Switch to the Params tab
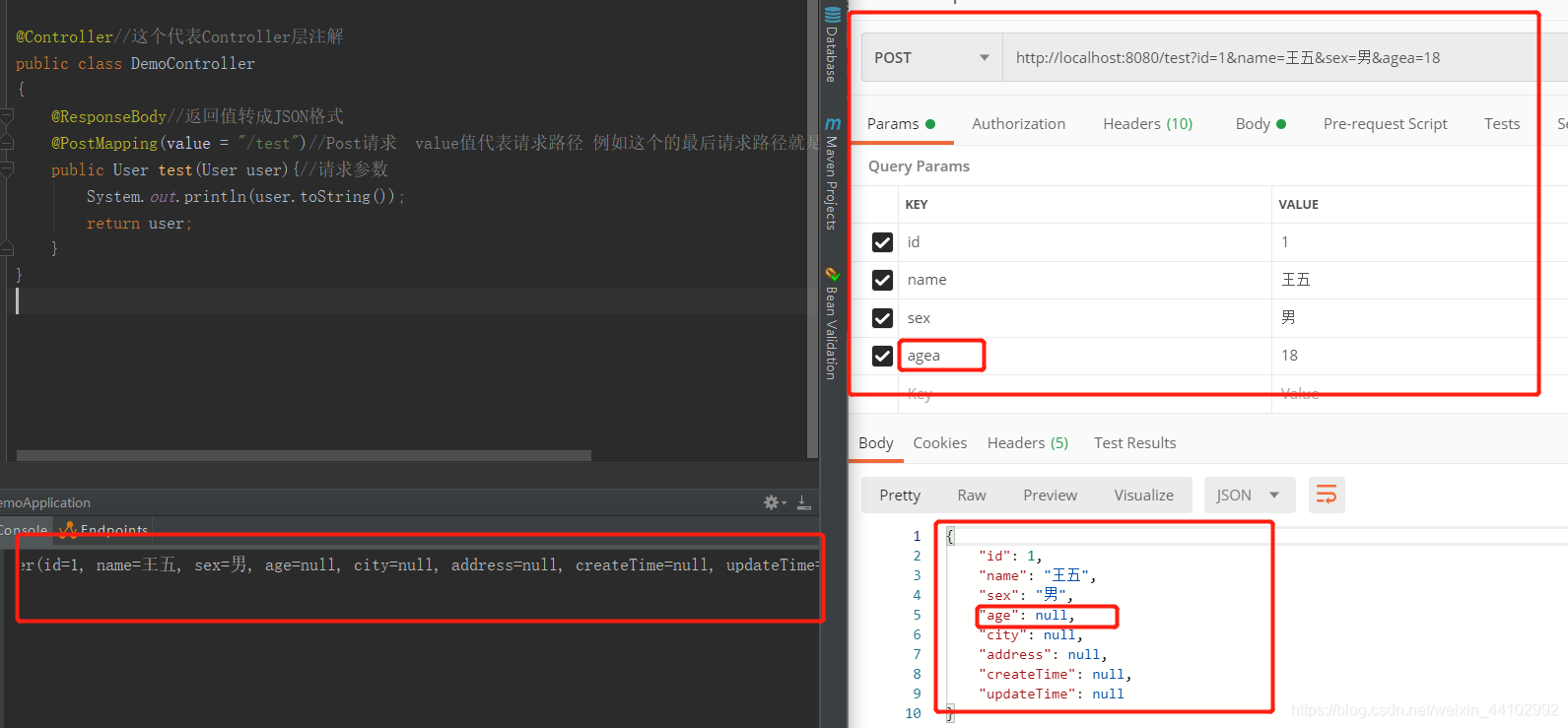 point(901,123)
